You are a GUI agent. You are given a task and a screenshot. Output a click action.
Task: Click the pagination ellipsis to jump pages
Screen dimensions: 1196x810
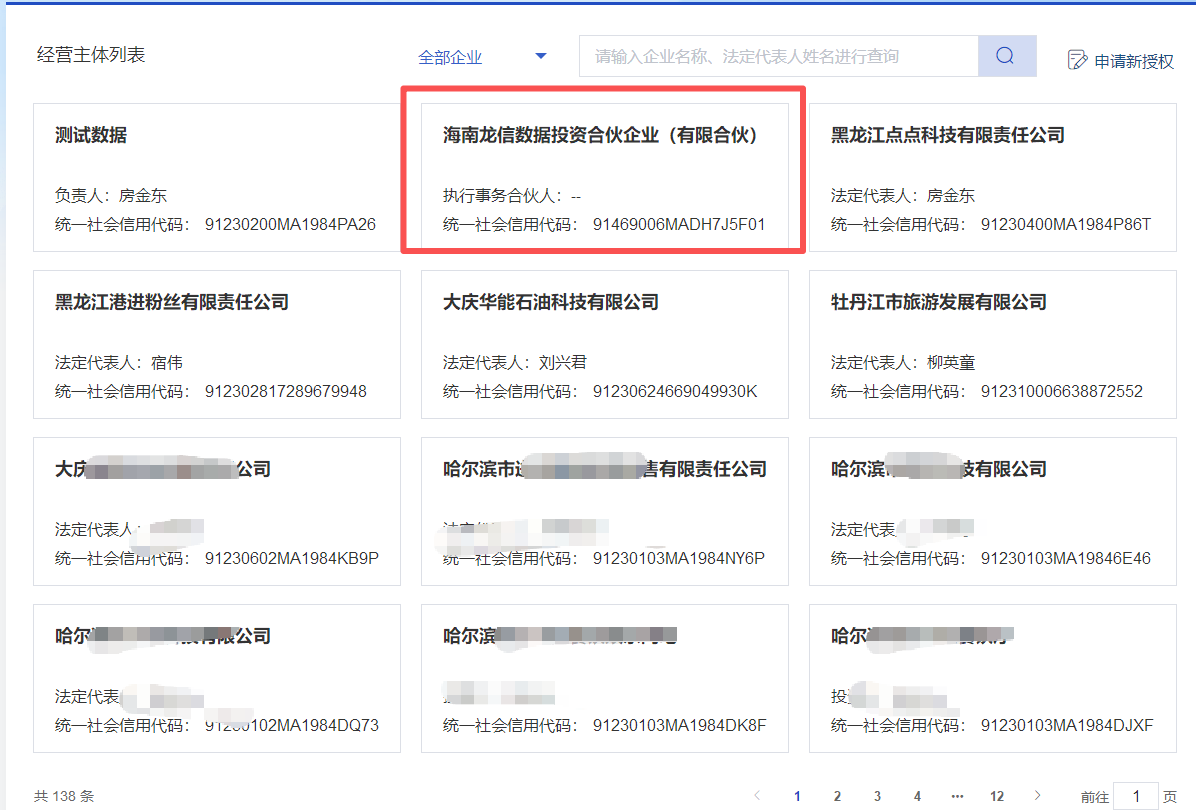point(957,796)
